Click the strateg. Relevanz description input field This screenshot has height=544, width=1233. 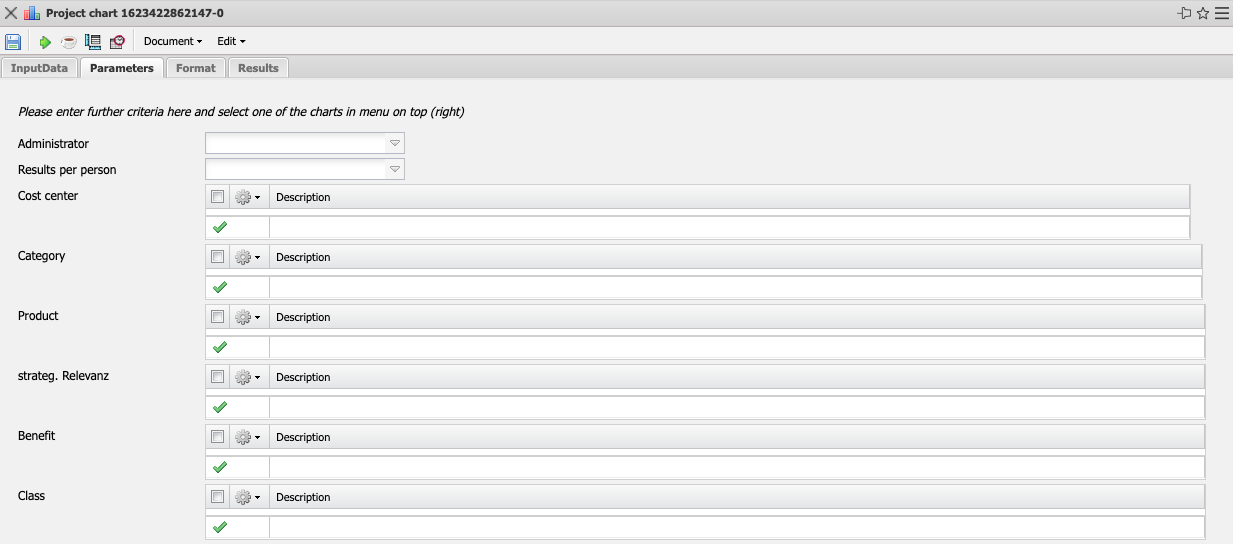coord(736,407)
